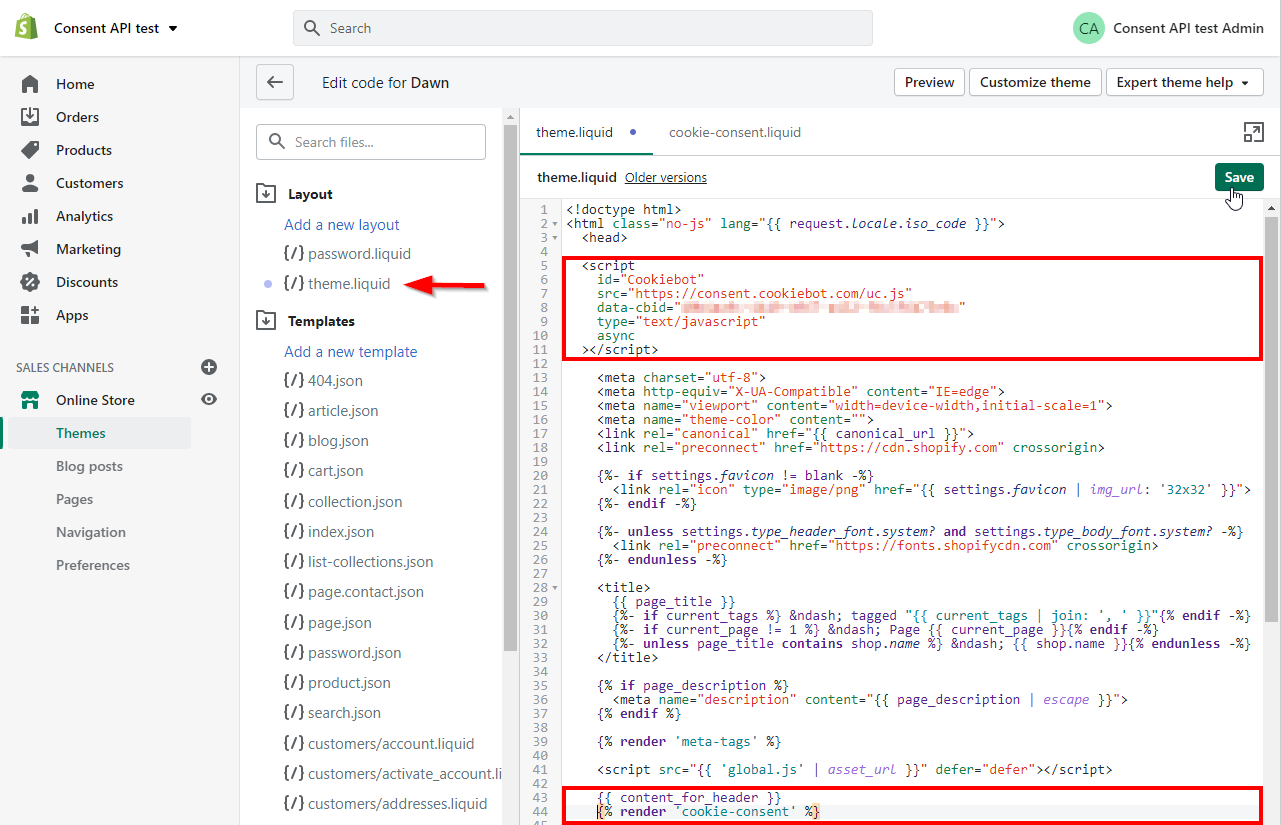Open the customers/account.liquid file
The image size is (1281, 825).
[379, 744]
